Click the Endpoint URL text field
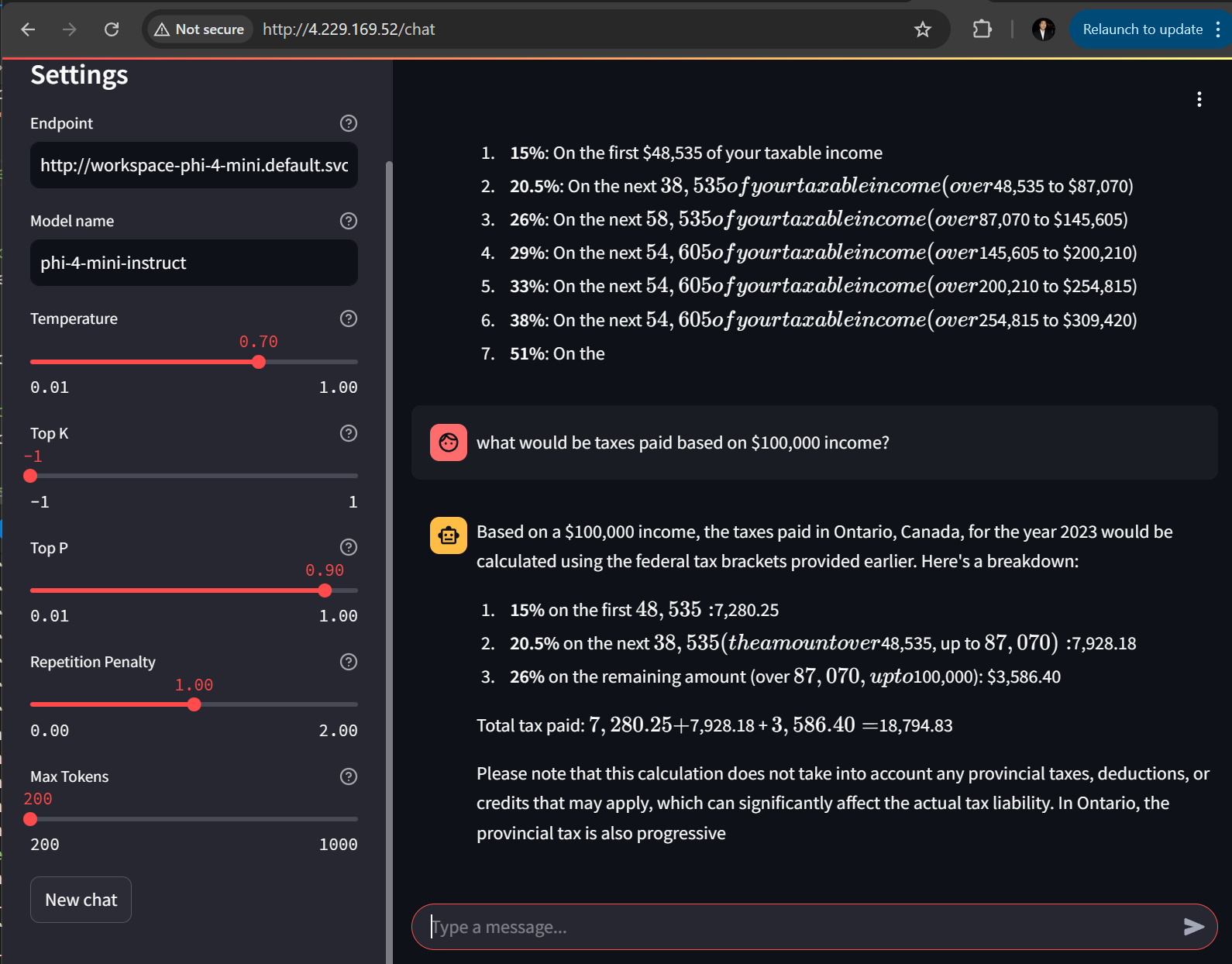The height and width of the screenshot is (964, 1232). point(194,165)
